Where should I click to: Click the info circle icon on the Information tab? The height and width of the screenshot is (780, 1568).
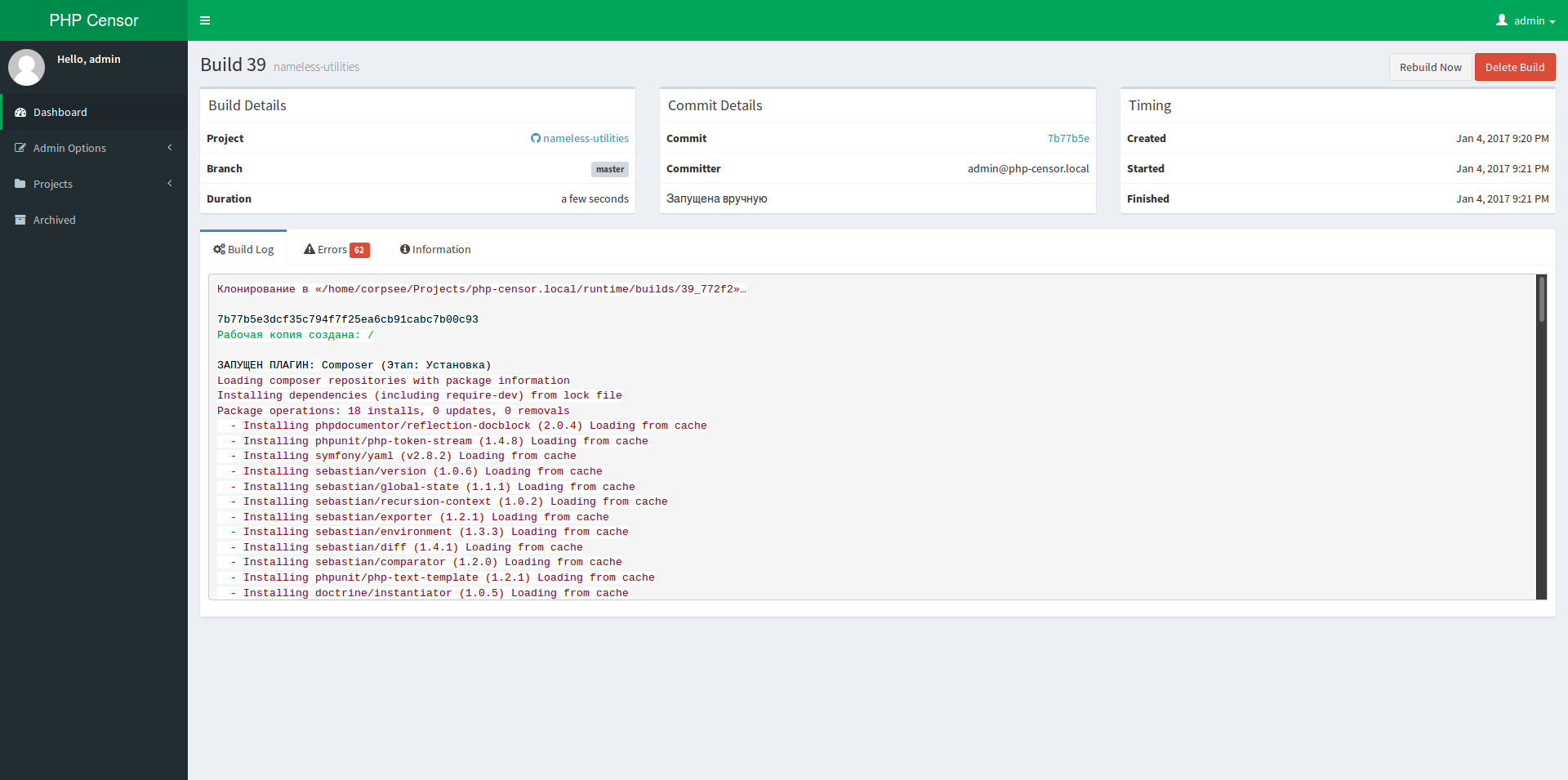[404, 250]
